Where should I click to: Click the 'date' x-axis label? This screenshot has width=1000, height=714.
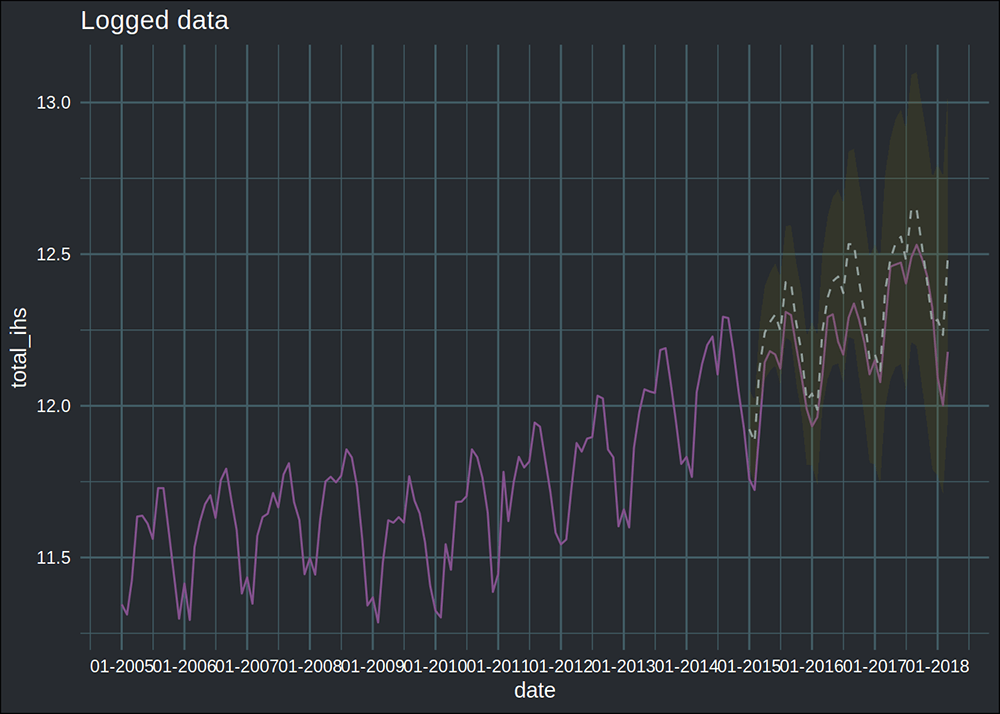click(x=534, y=690)
